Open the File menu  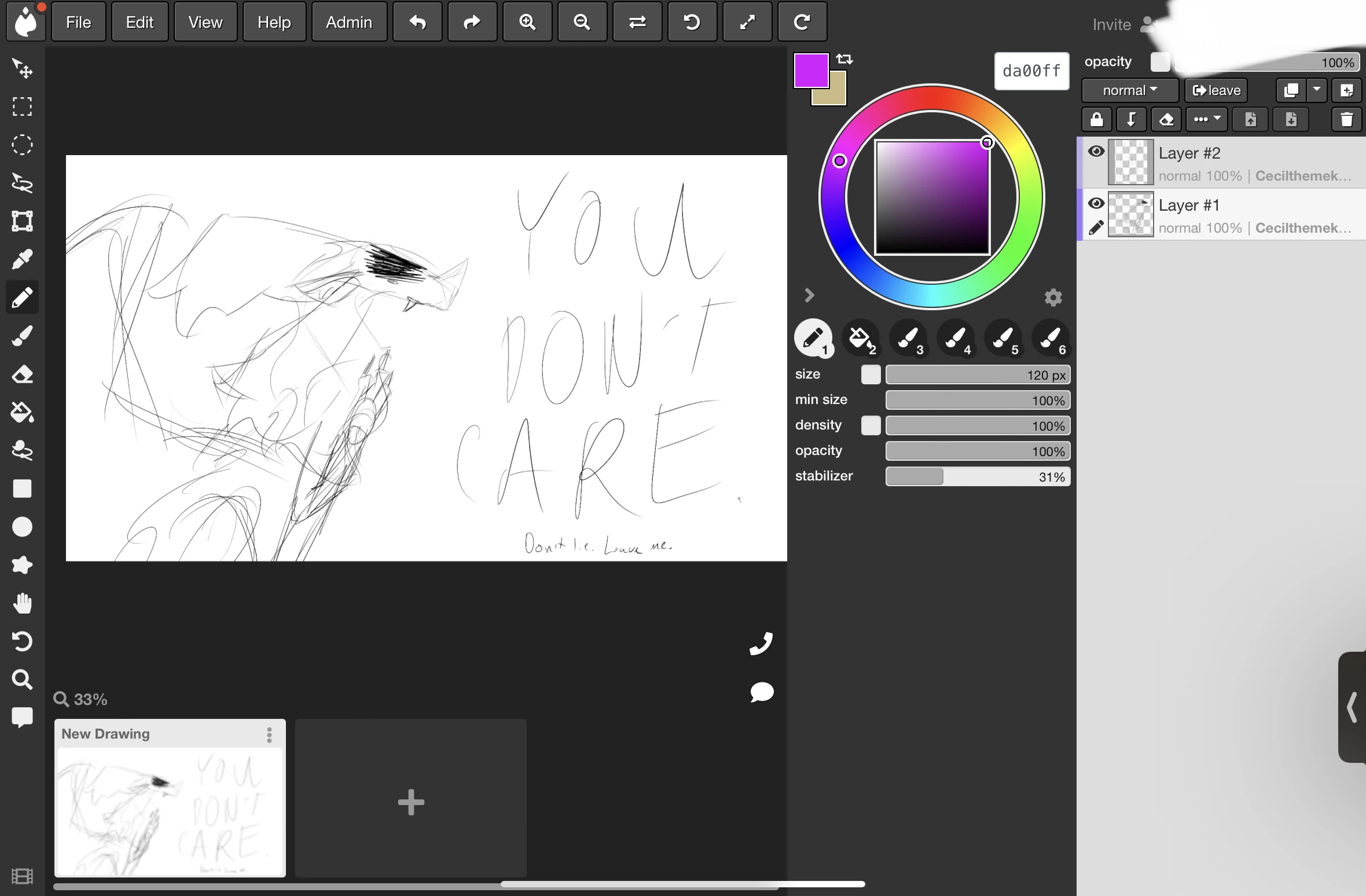78,22
